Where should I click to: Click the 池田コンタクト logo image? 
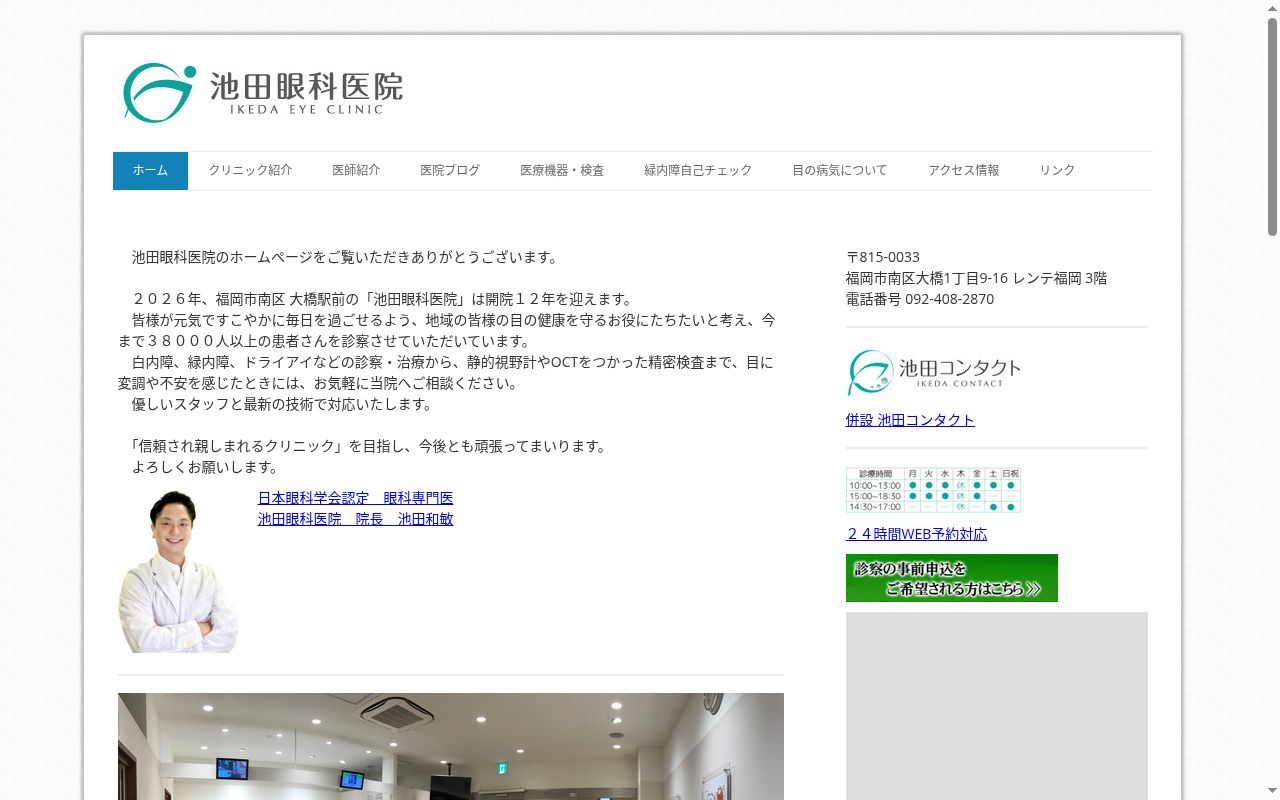tap(934, 373)
